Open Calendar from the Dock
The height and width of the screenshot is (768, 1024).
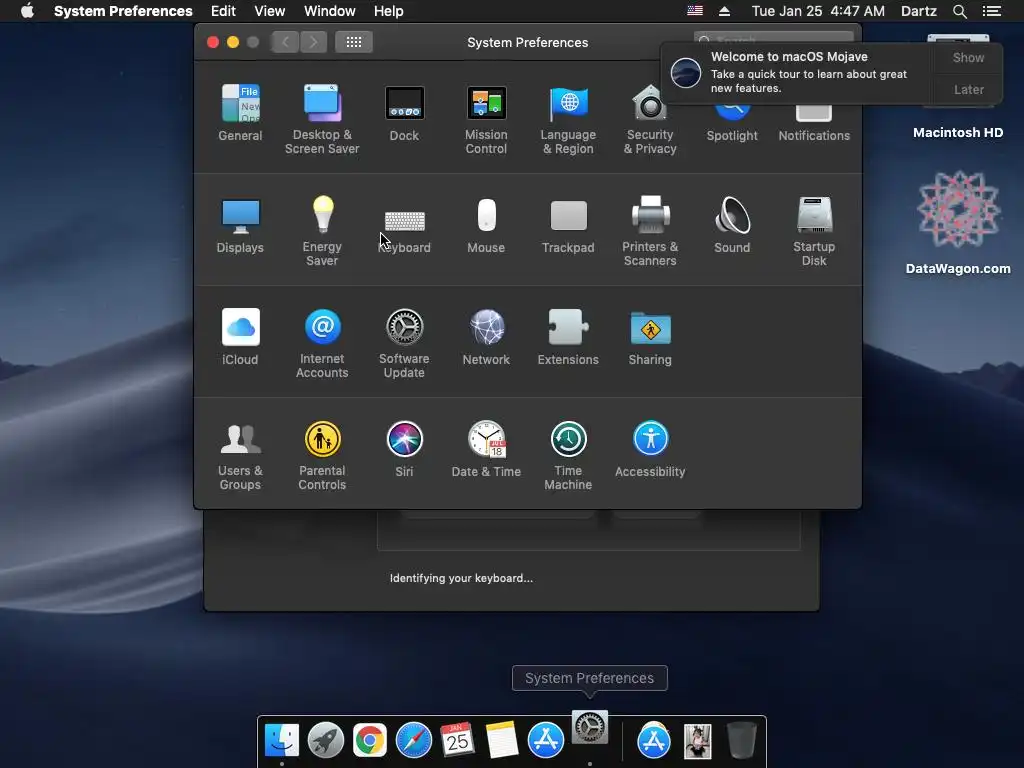pos(457,740)
